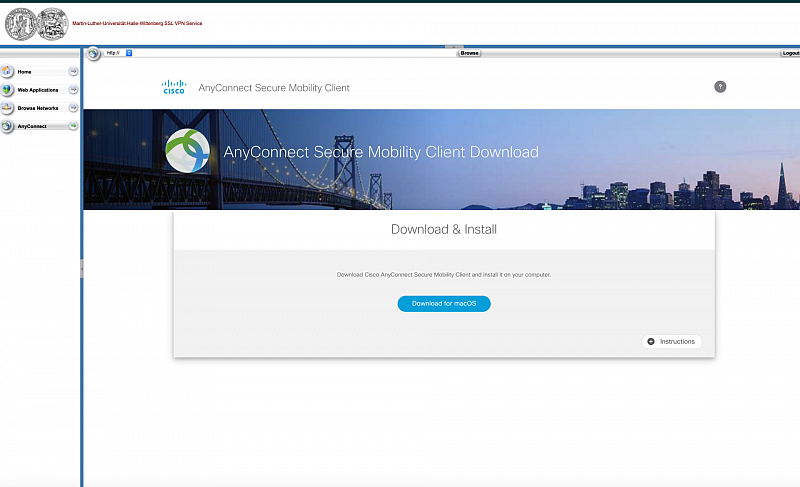Click the globe icon left of http dropdown

[x=93, y=53]
